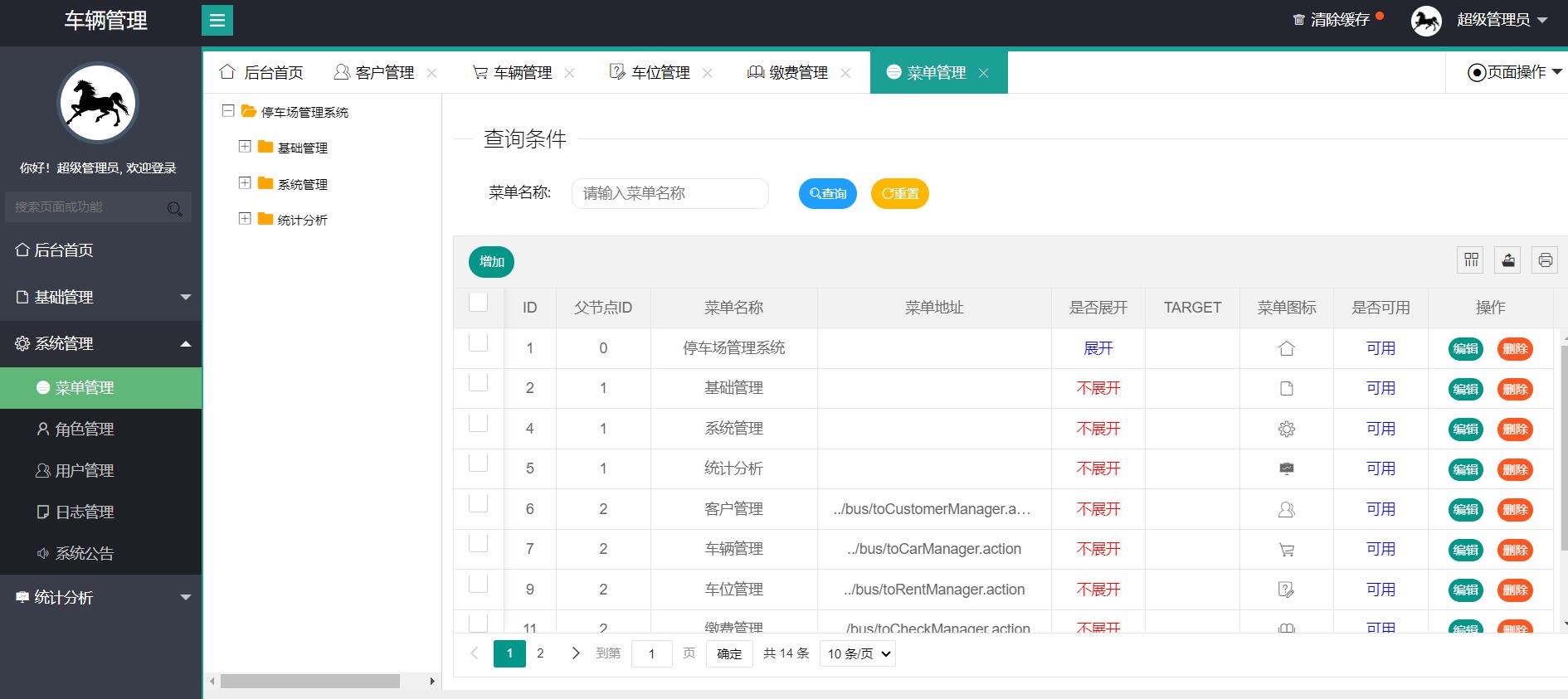Close the 客户管理 tab
This screenshot has width=1568, height=699.
point(431,73)
